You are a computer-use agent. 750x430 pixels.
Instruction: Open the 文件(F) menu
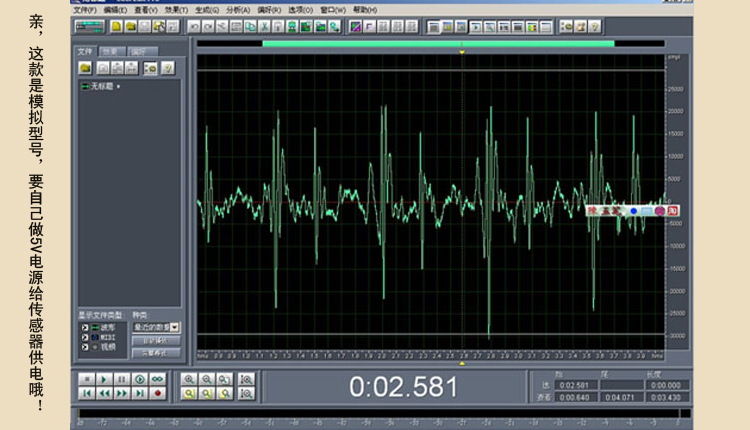tap(85, 10)
